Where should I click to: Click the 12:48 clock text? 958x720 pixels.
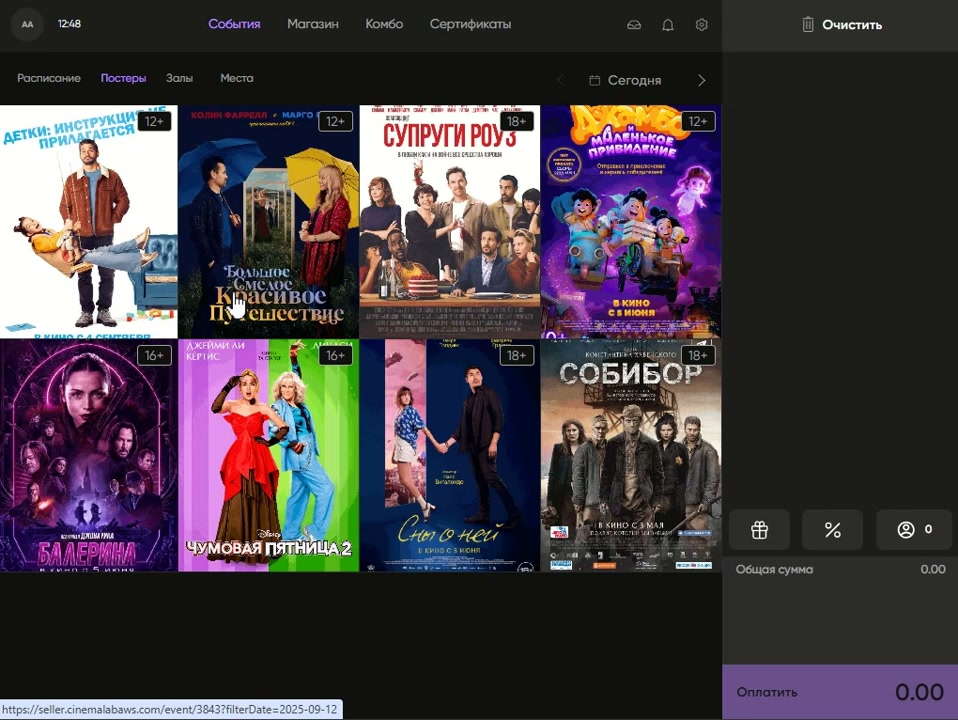coord(69,24)
